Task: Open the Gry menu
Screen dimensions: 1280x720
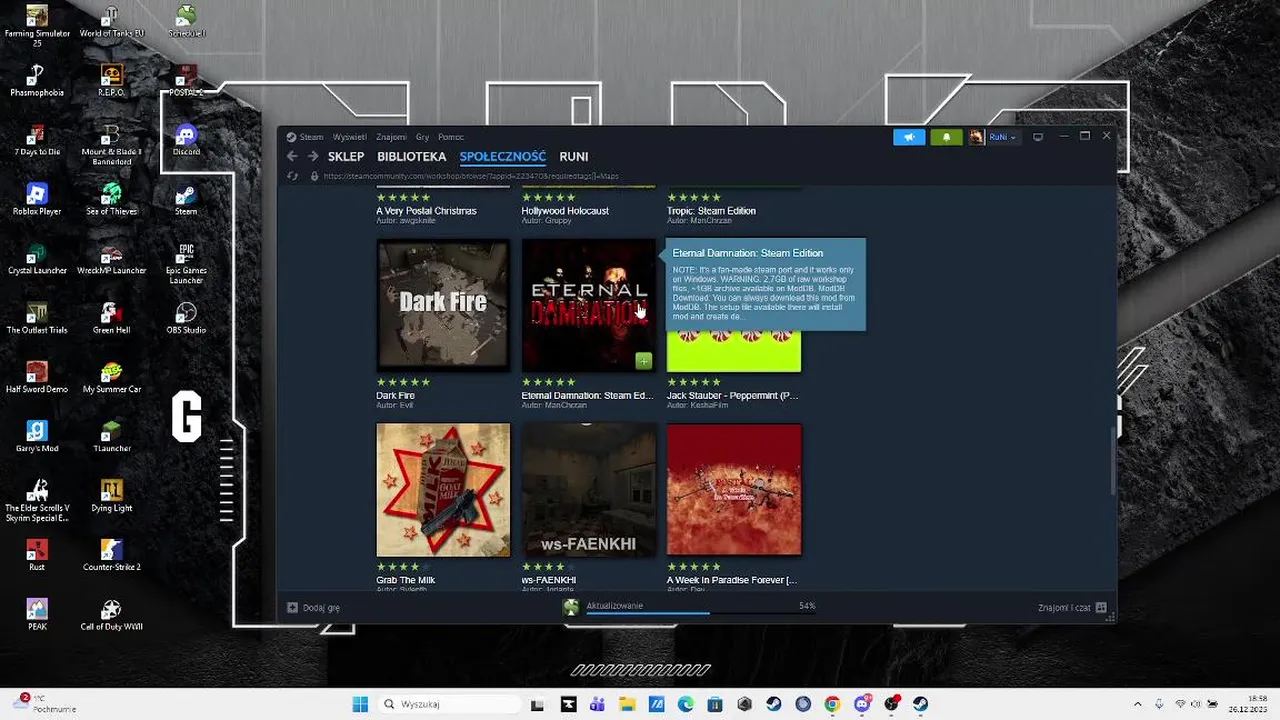Action: (x=422, y=137)
